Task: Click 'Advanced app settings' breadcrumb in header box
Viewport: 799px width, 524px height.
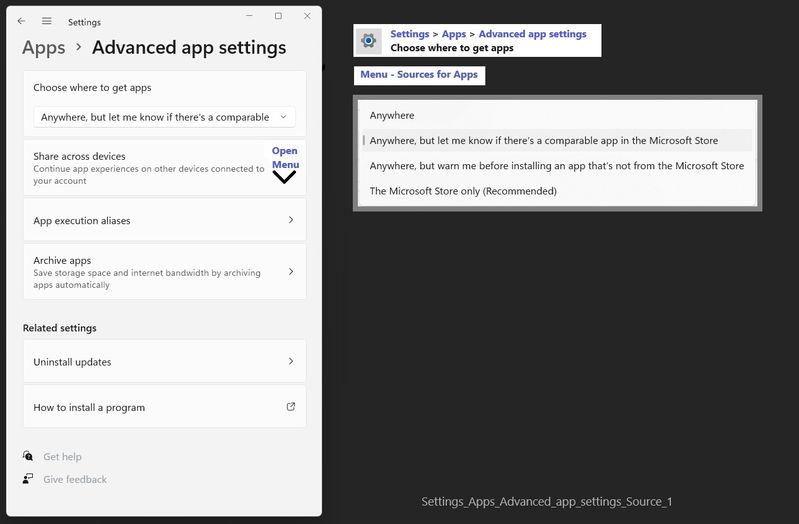Action: point(532,34)
